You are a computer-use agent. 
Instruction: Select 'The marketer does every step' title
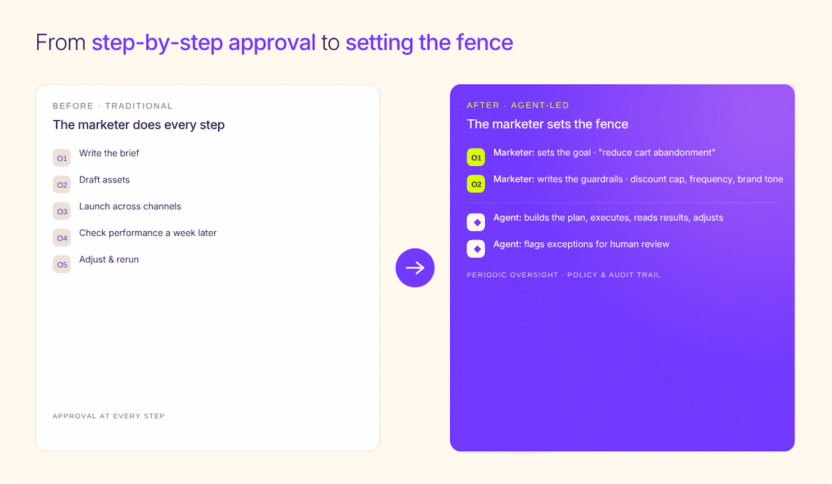pos(138,125)
